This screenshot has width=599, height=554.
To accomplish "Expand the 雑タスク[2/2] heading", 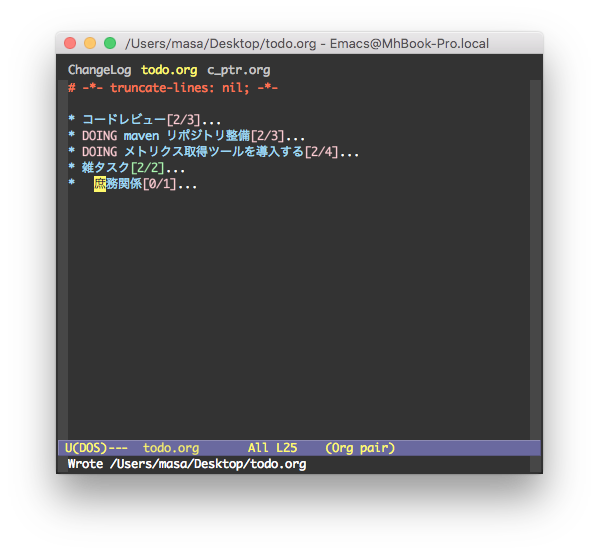I will coord(127,168).
